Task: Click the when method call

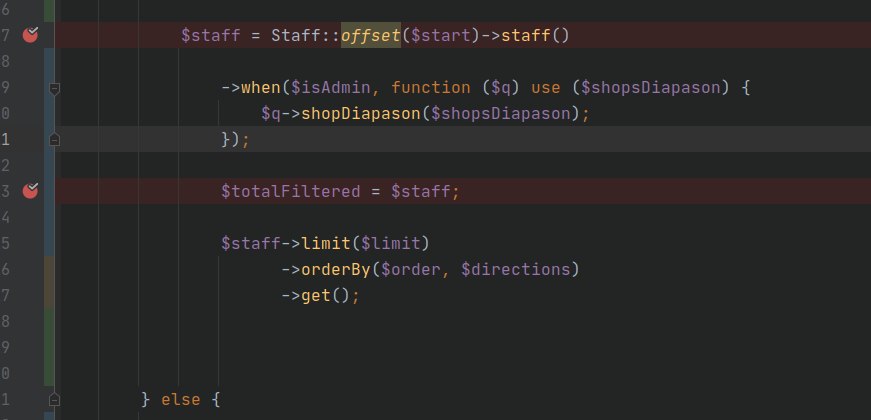Action: click(261, 88)
